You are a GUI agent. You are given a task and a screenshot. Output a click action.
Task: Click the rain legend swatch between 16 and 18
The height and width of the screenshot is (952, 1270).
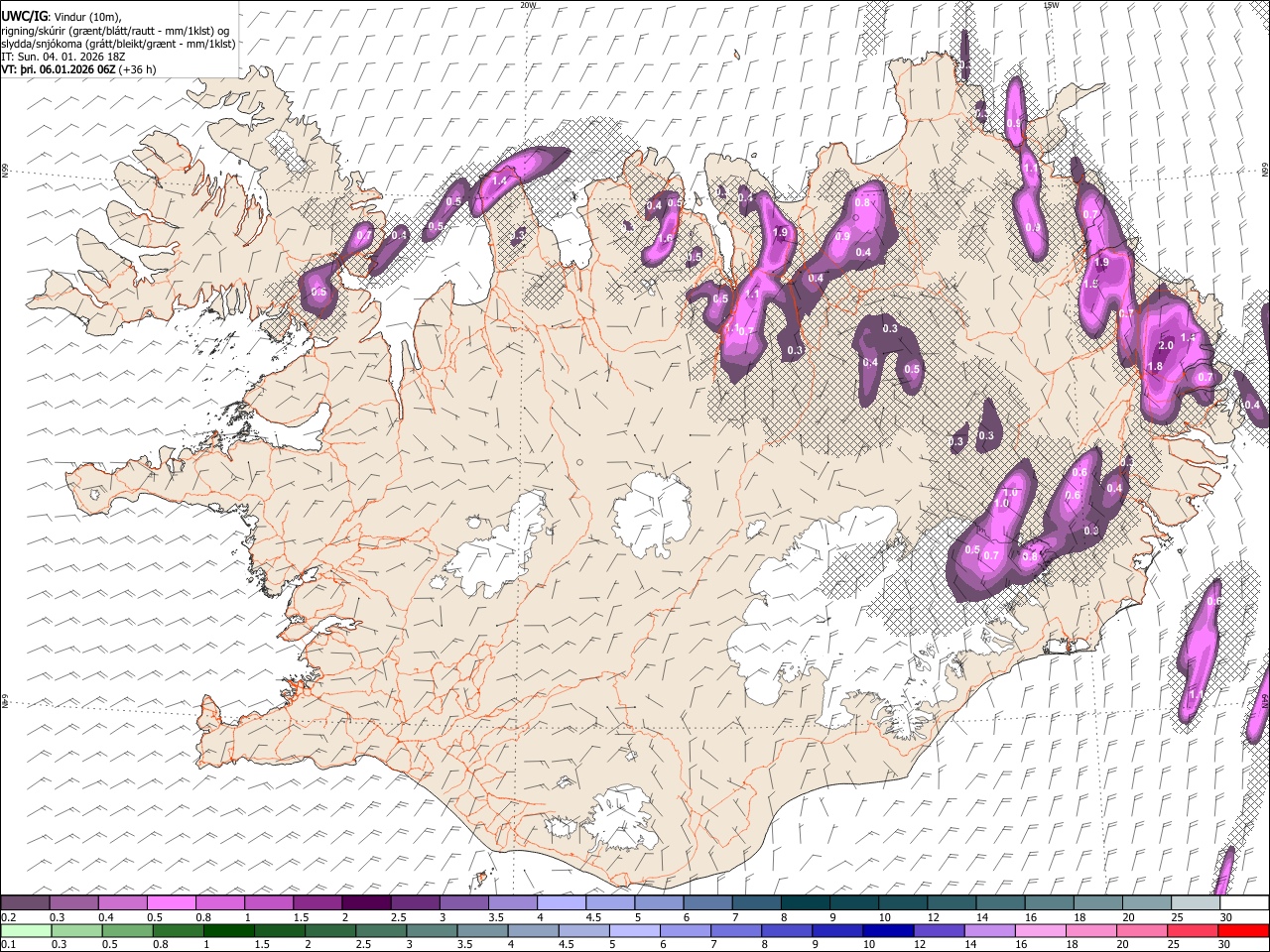tap(1040, 930)
